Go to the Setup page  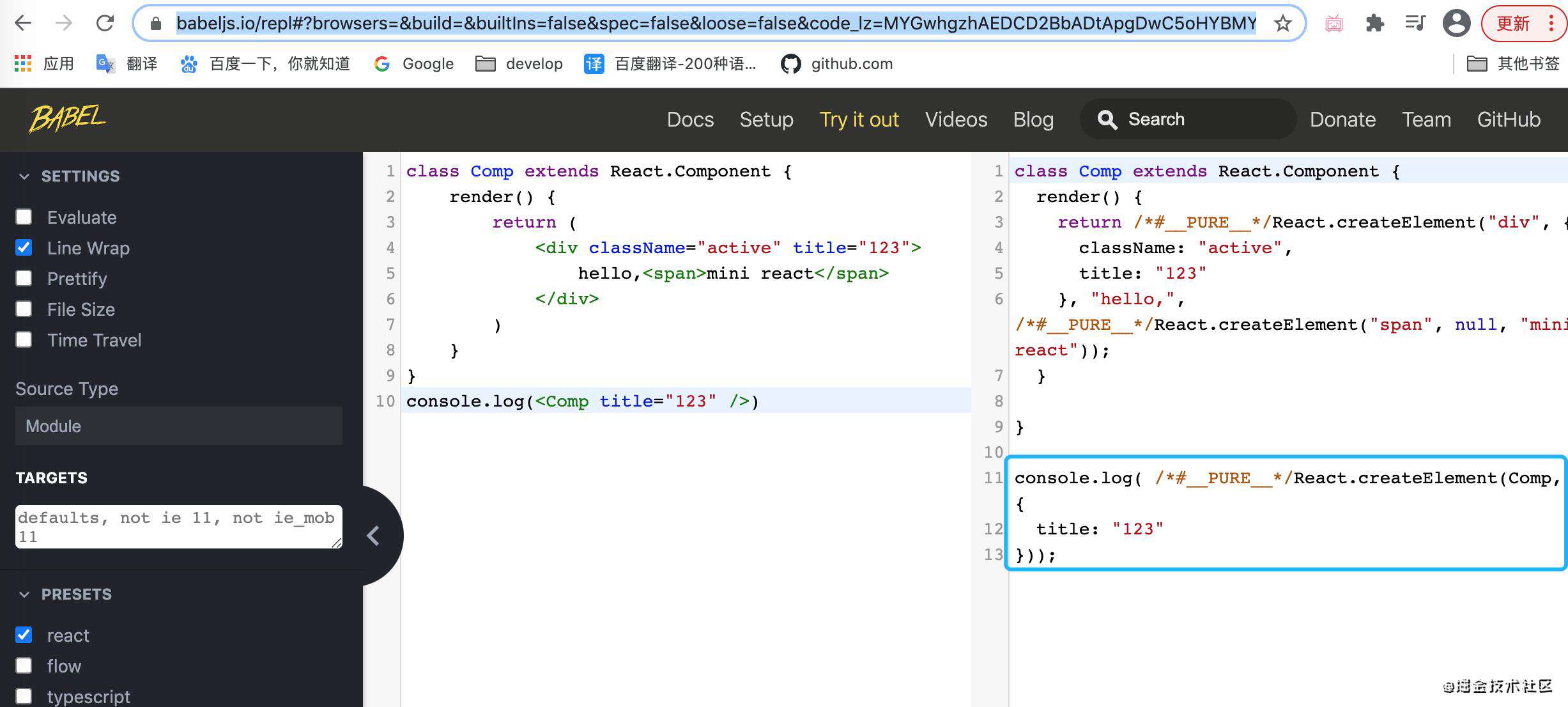coord(766,120)
